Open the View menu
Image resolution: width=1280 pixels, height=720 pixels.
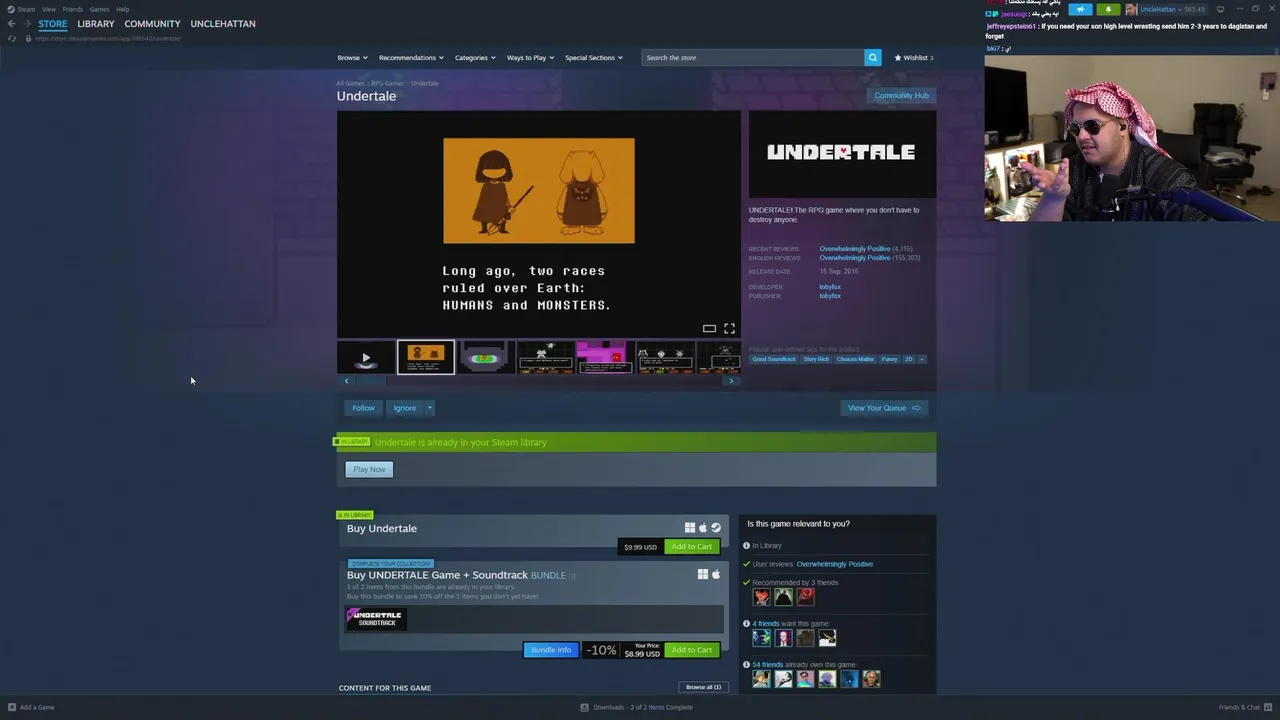point(48,9)
